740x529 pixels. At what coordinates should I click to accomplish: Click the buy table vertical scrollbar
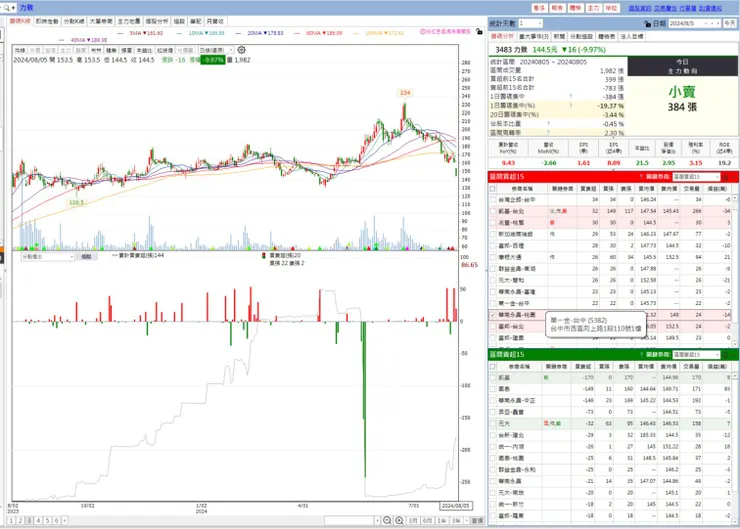735,269
